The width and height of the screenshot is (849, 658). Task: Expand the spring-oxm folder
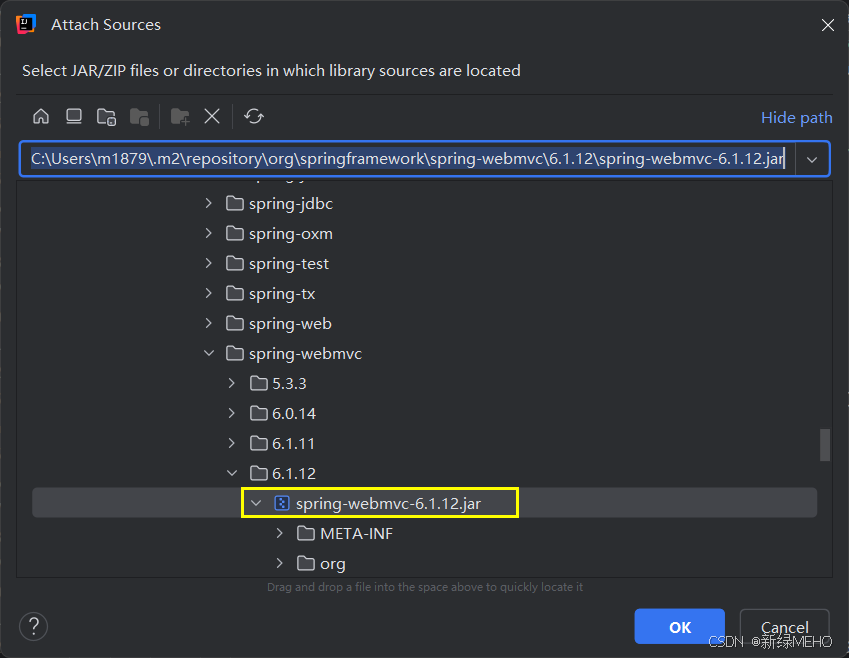209,233
